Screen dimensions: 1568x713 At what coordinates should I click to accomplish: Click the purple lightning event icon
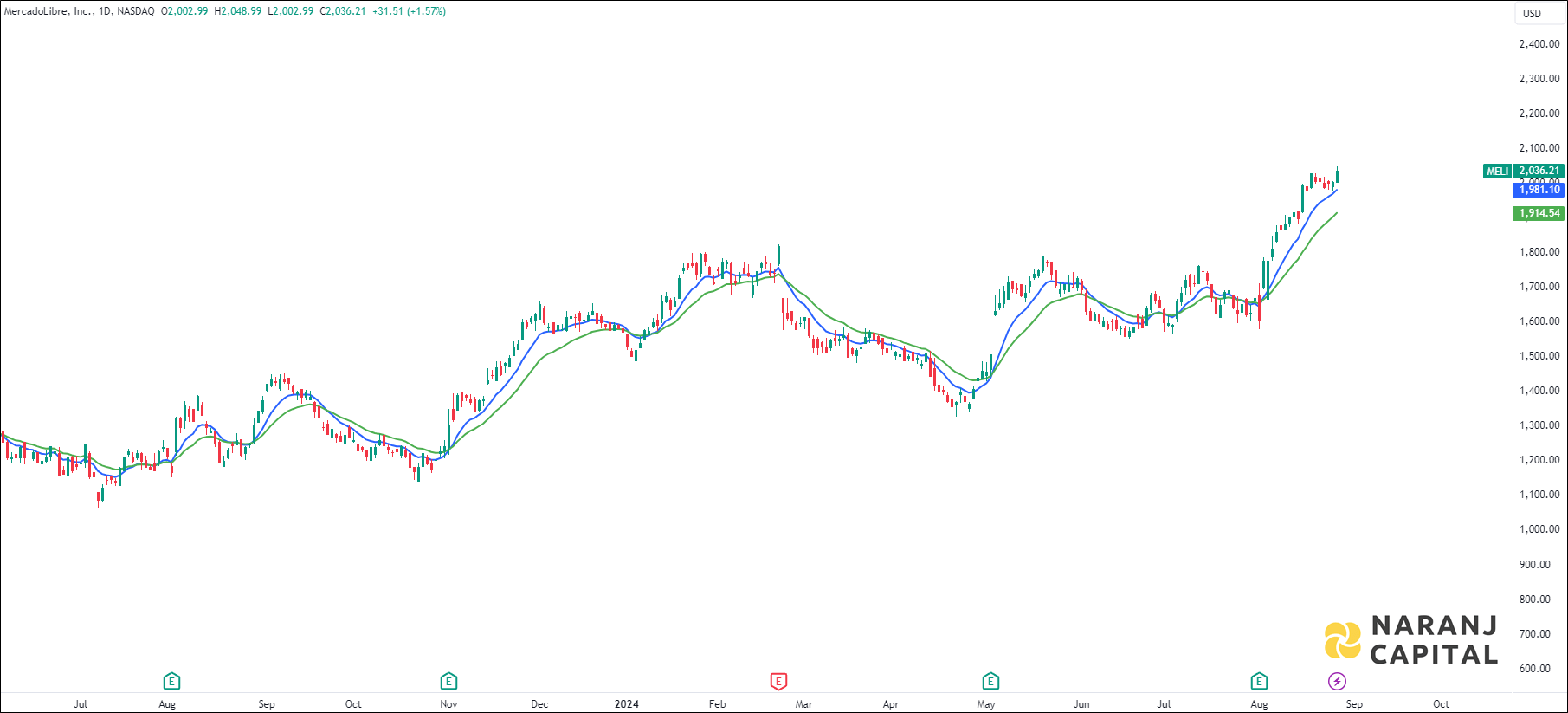pos(1337,681)
